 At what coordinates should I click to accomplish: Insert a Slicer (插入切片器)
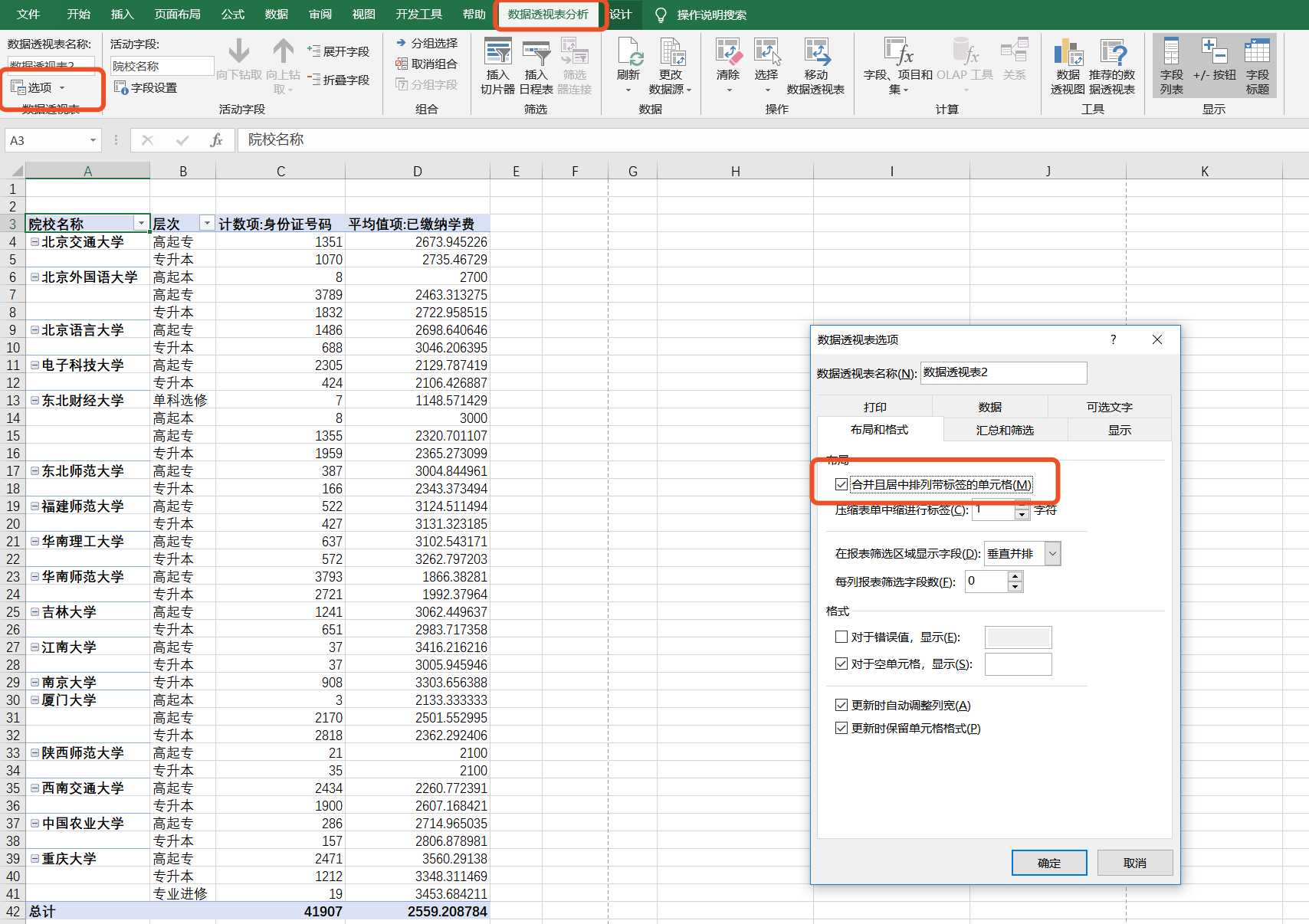click(x=497, y=67)
